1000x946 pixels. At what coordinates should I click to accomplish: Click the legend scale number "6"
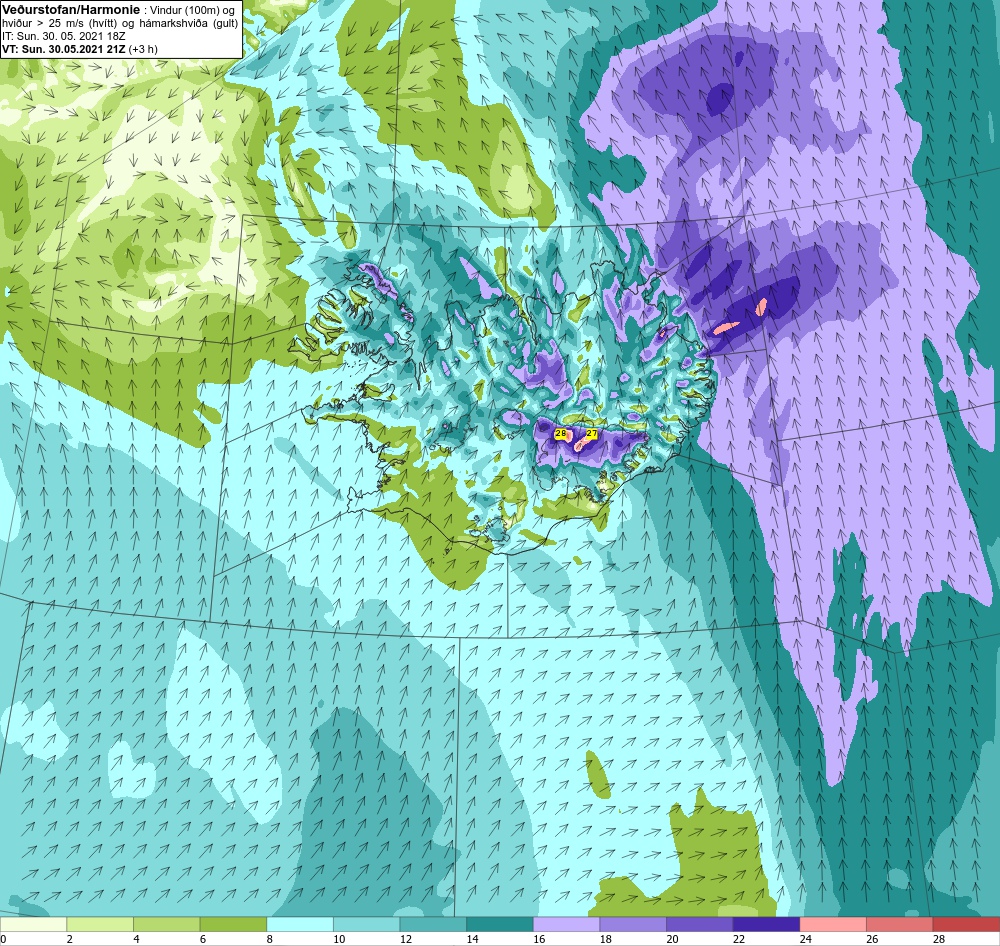click(x=203, y=939)
